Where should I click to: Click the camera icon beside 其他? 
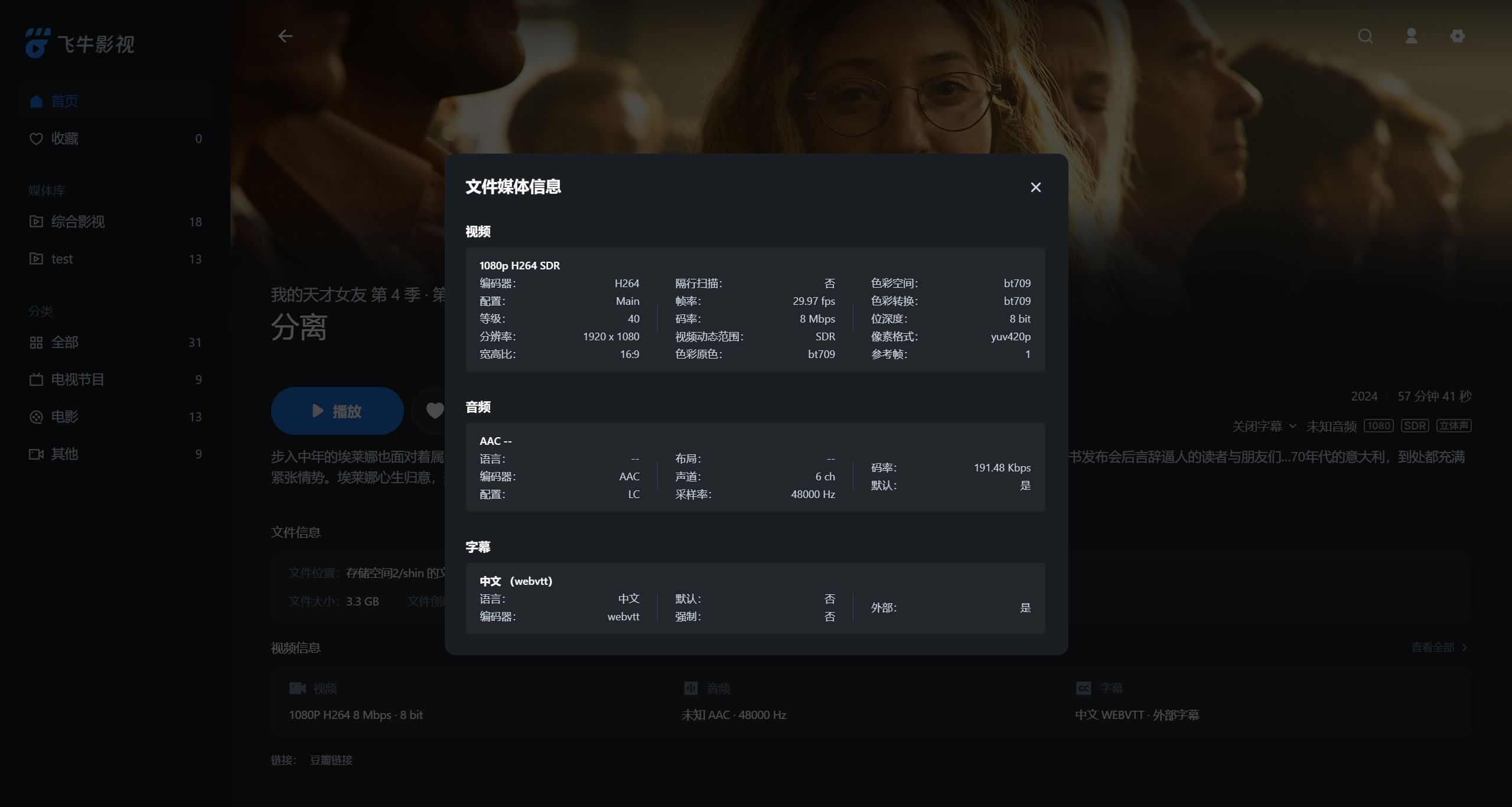(36, 454)
